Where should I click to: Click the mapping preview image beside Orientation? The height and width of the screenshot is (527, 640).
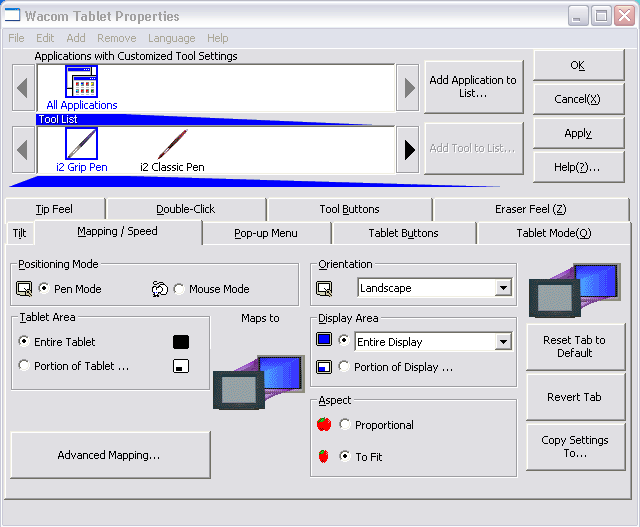pyautogui.click(x=575, y=290)
